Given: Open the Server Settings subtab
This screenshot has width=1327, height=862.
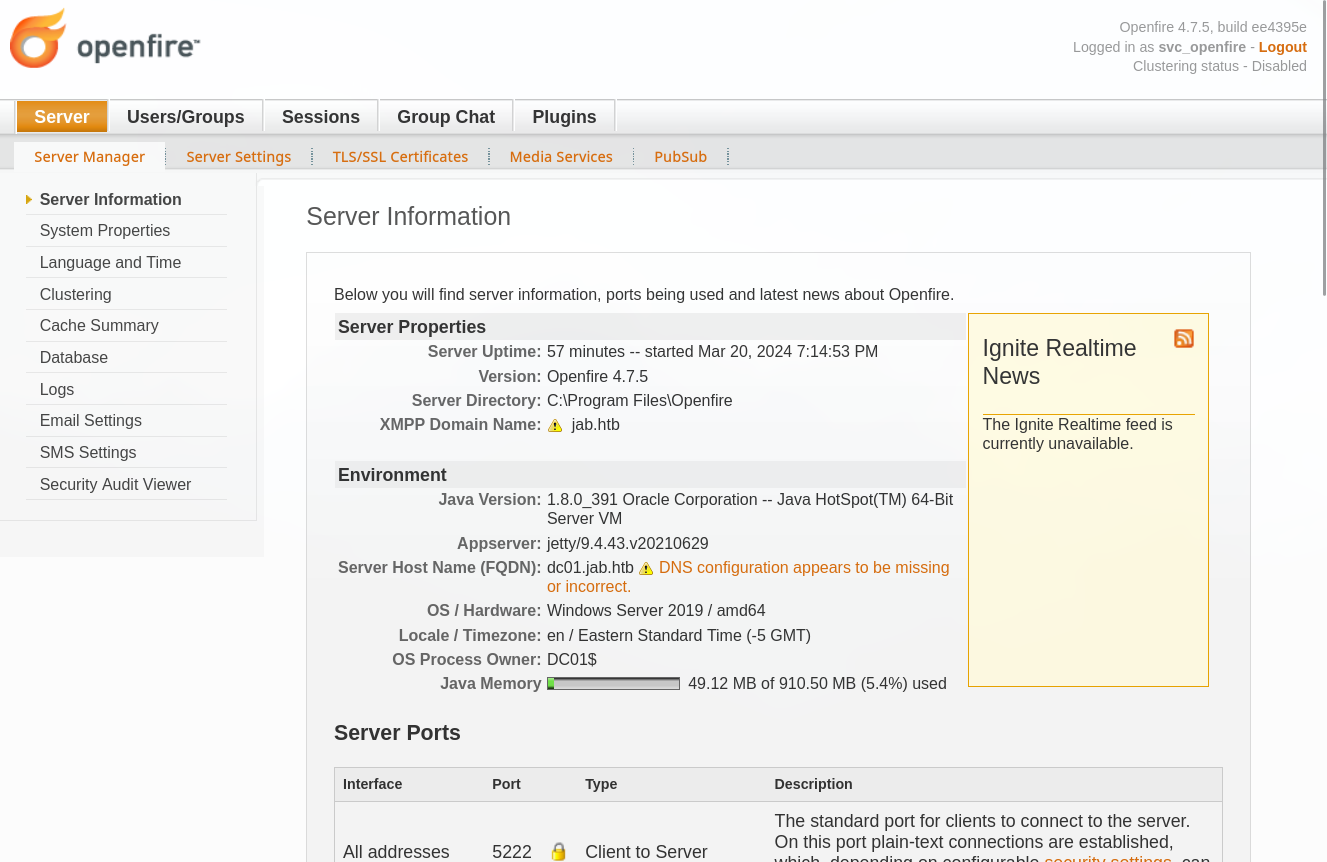Looking at the screenshot, I should point(239,157).
